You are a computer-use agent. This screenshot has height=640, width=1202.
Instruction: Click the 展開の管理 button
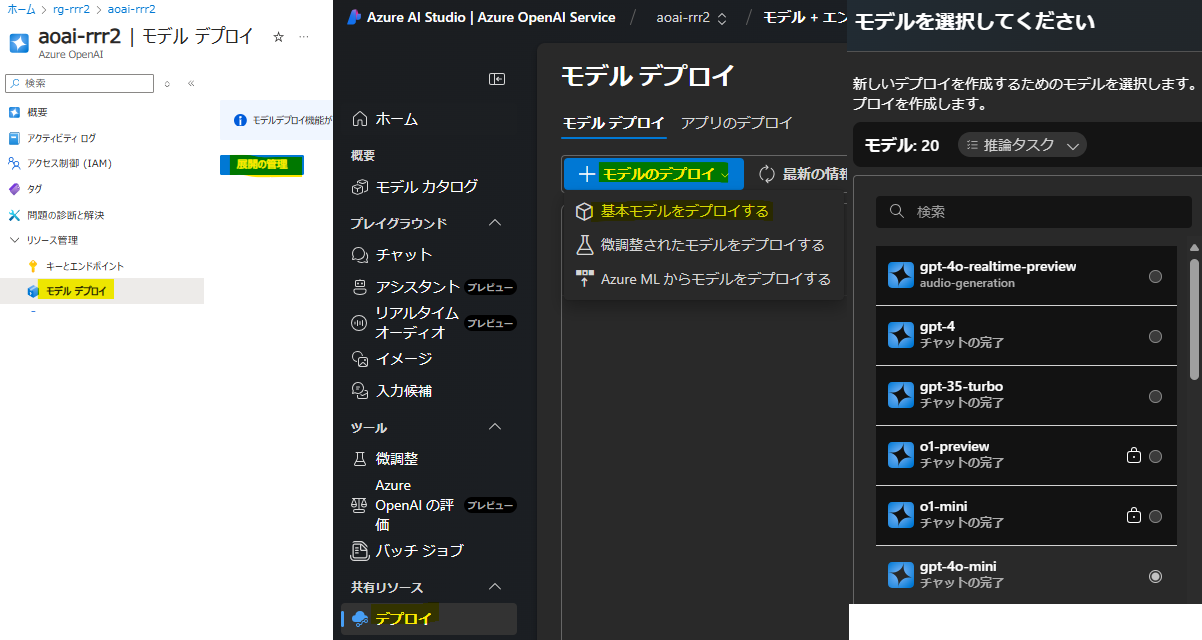click(261, 165)
